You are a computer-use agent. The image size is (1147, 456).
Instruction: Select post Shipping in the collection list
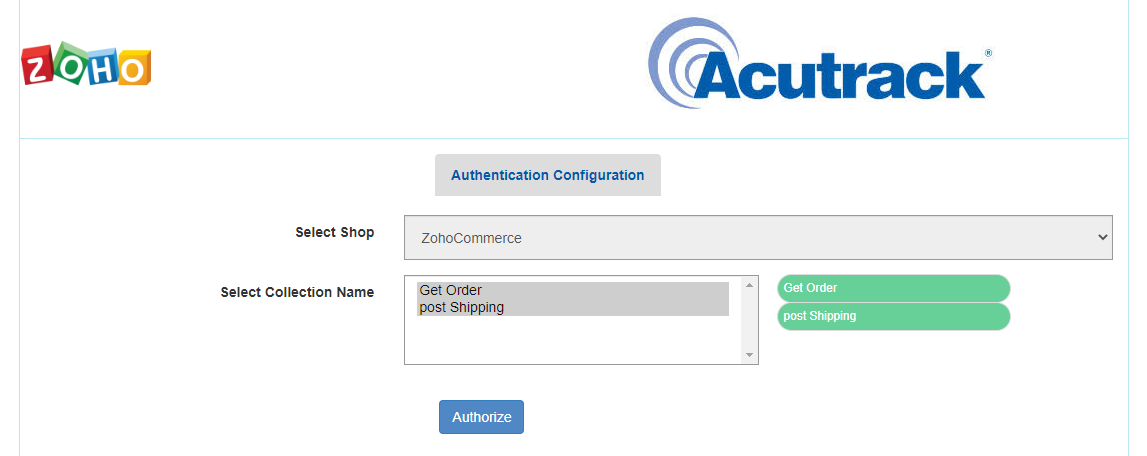pos(573,307)
